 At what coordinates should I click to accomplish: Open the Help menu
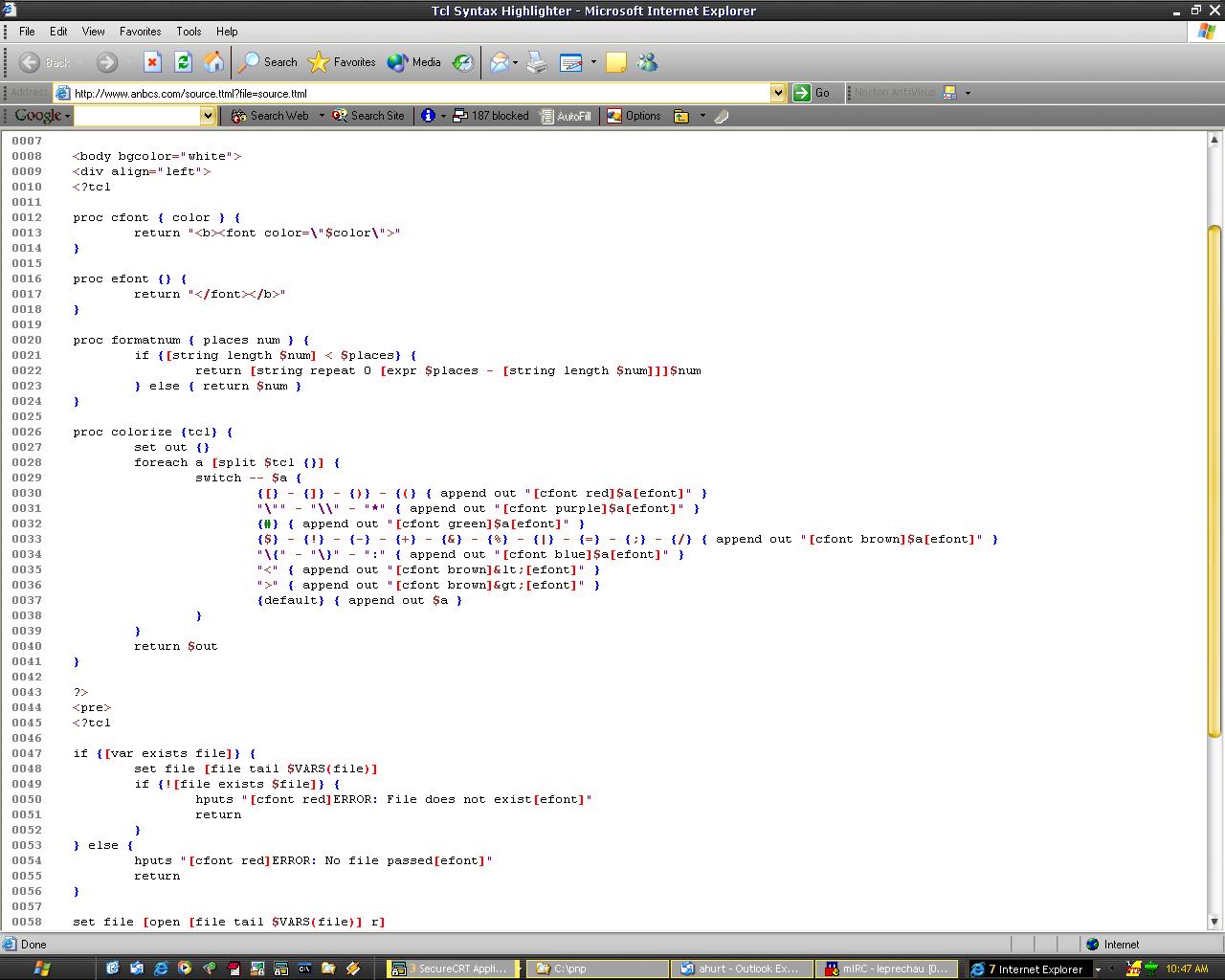(227, 32)
